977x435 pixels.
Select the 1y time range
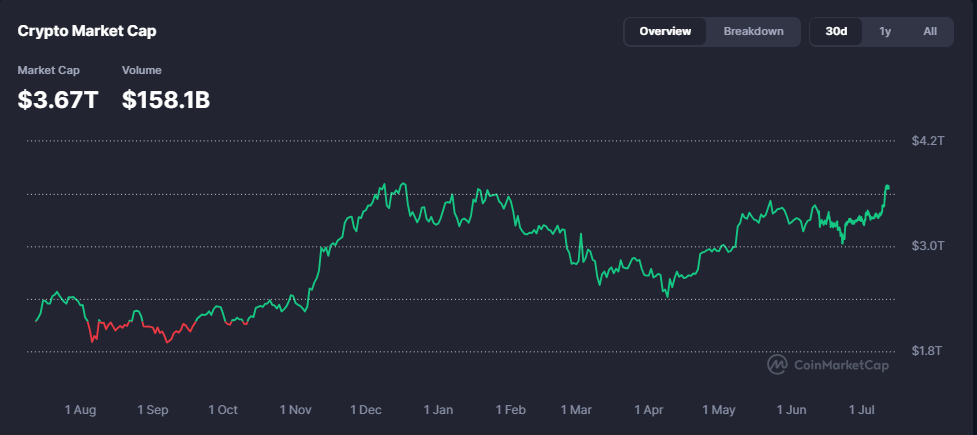[x=885, y=31]
